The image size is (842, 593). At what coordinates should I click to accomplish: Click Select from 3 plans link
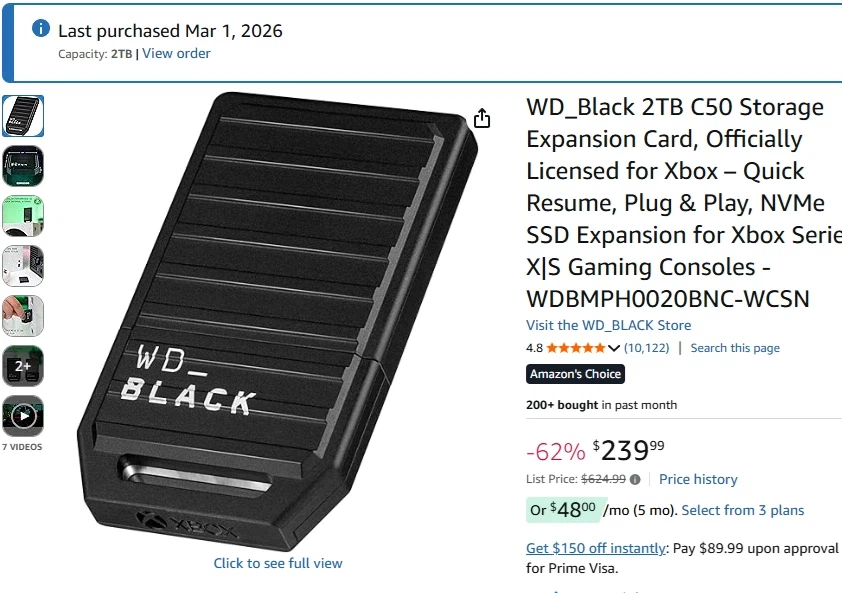742,510
